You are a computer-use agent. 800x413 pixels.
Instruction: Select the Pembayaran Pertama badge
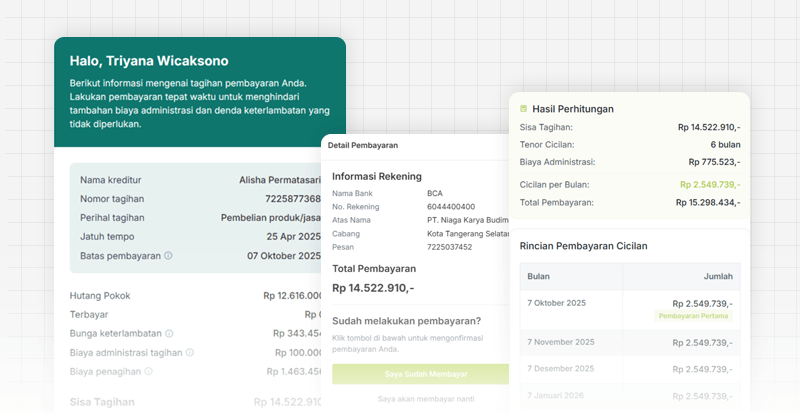(x=694, y=316)
